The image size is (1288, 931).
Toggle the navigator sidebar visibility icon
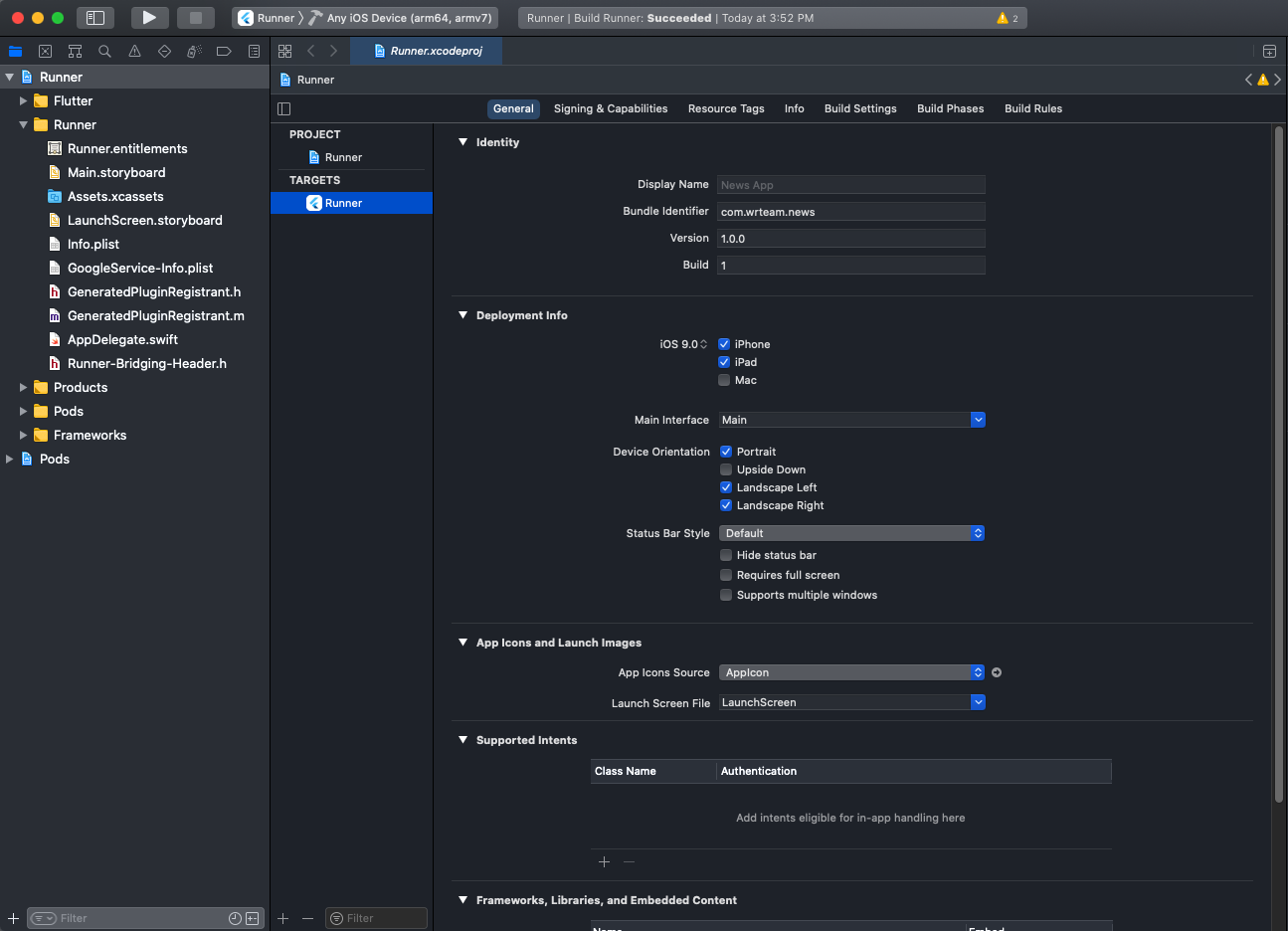point(95,18)
